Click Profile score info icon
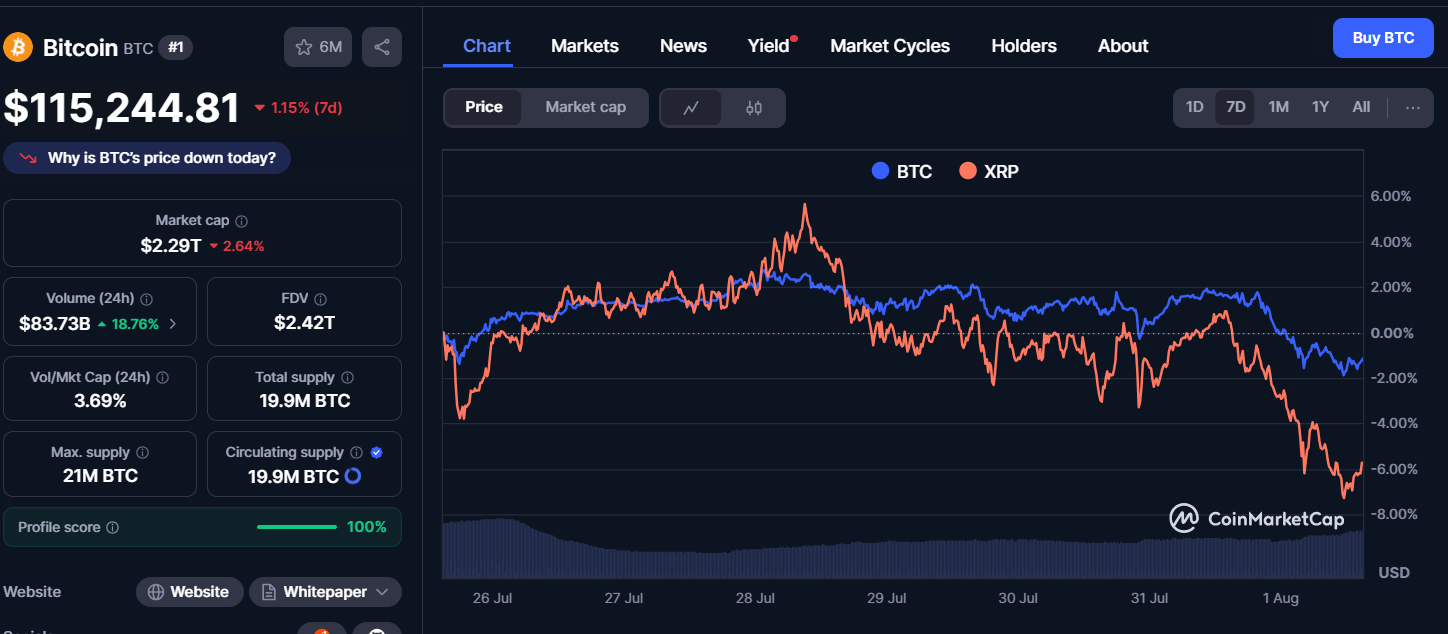 pos(113,527)
